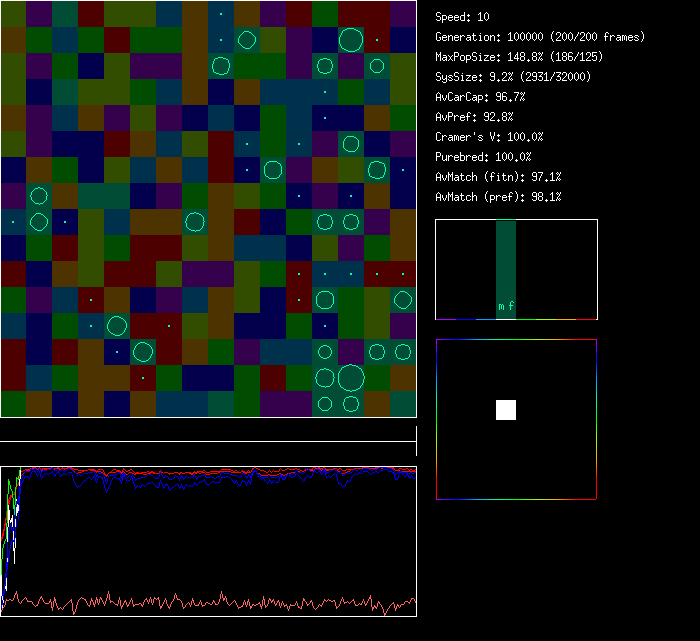
Task: Select the Cramer's V: 100.0% line
Action: 489,137
